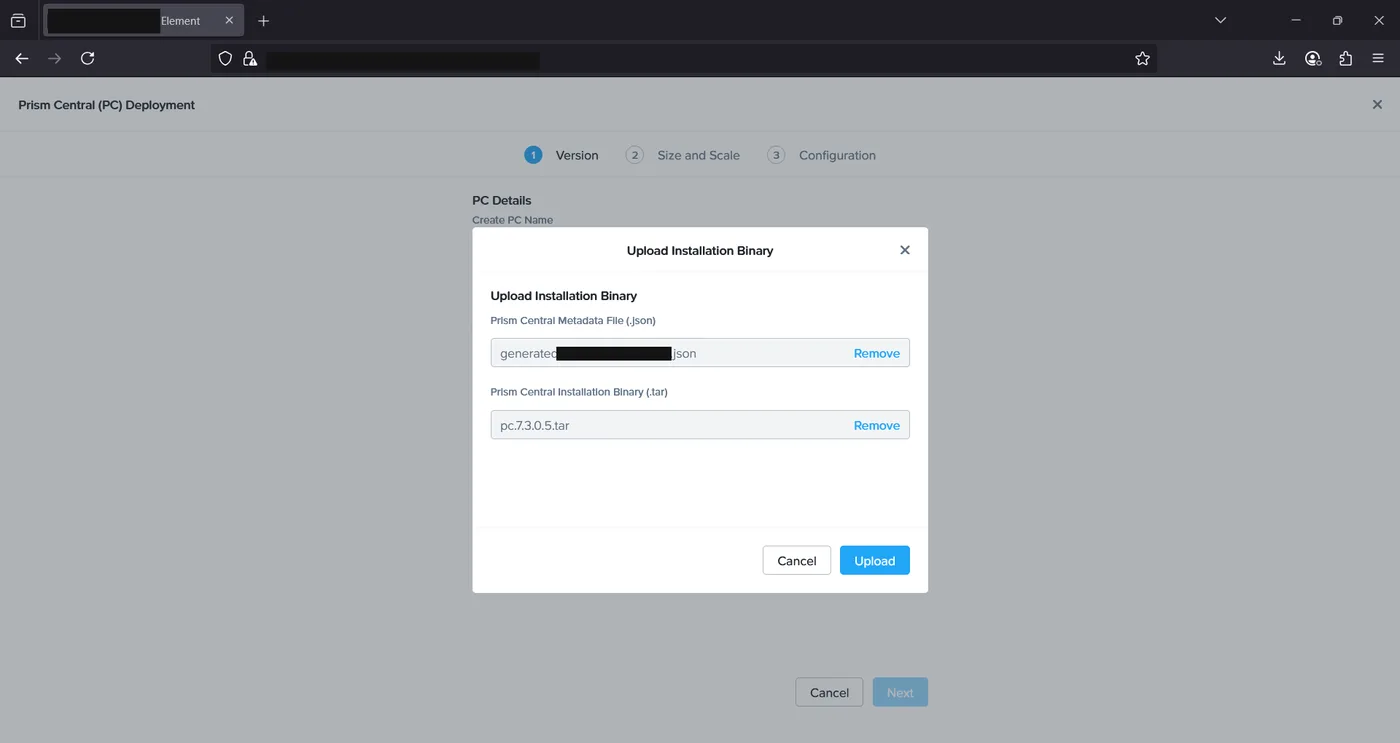Click the blue Upload button
Viewport: 1400px width, 743px height.
[x=875, y=560]
